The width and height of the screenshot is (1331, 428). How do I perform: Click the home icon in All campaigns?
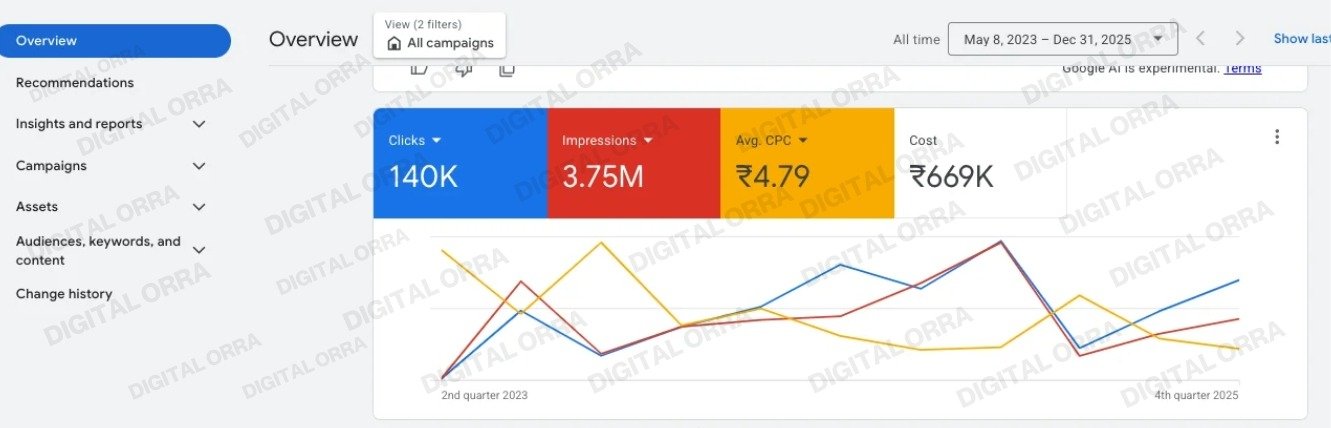point(394,43)
